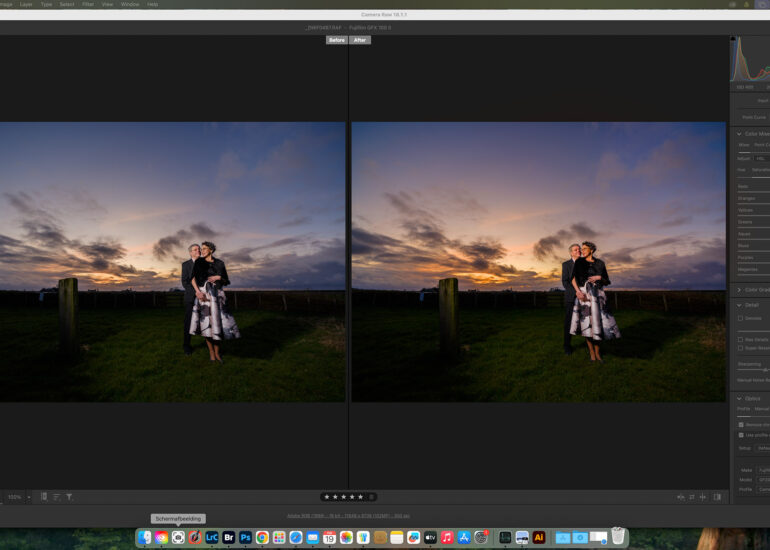The image size is (770, 550).
Task: Switch to the Optics Profile tab
Action: click(743, 409)
